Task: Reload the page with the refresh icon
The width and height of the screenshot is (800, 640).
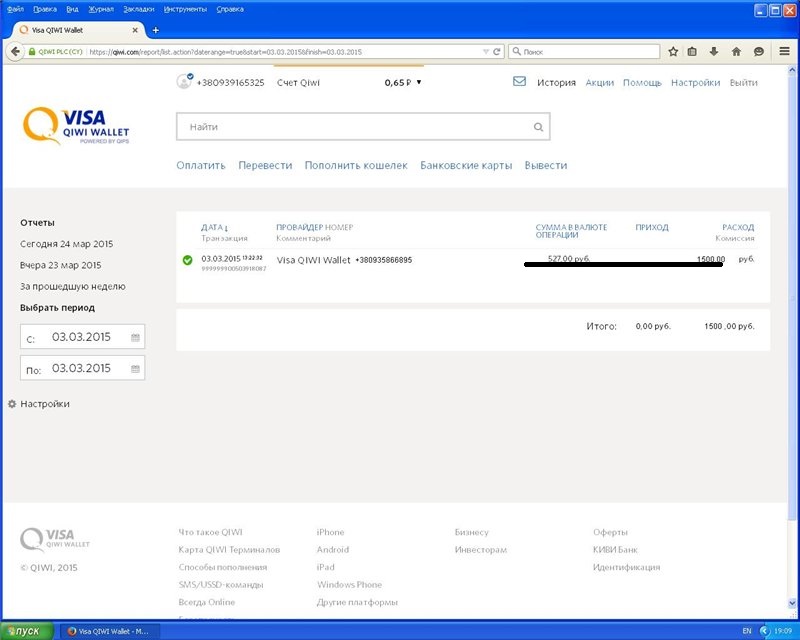Action: tap(496, 52)
